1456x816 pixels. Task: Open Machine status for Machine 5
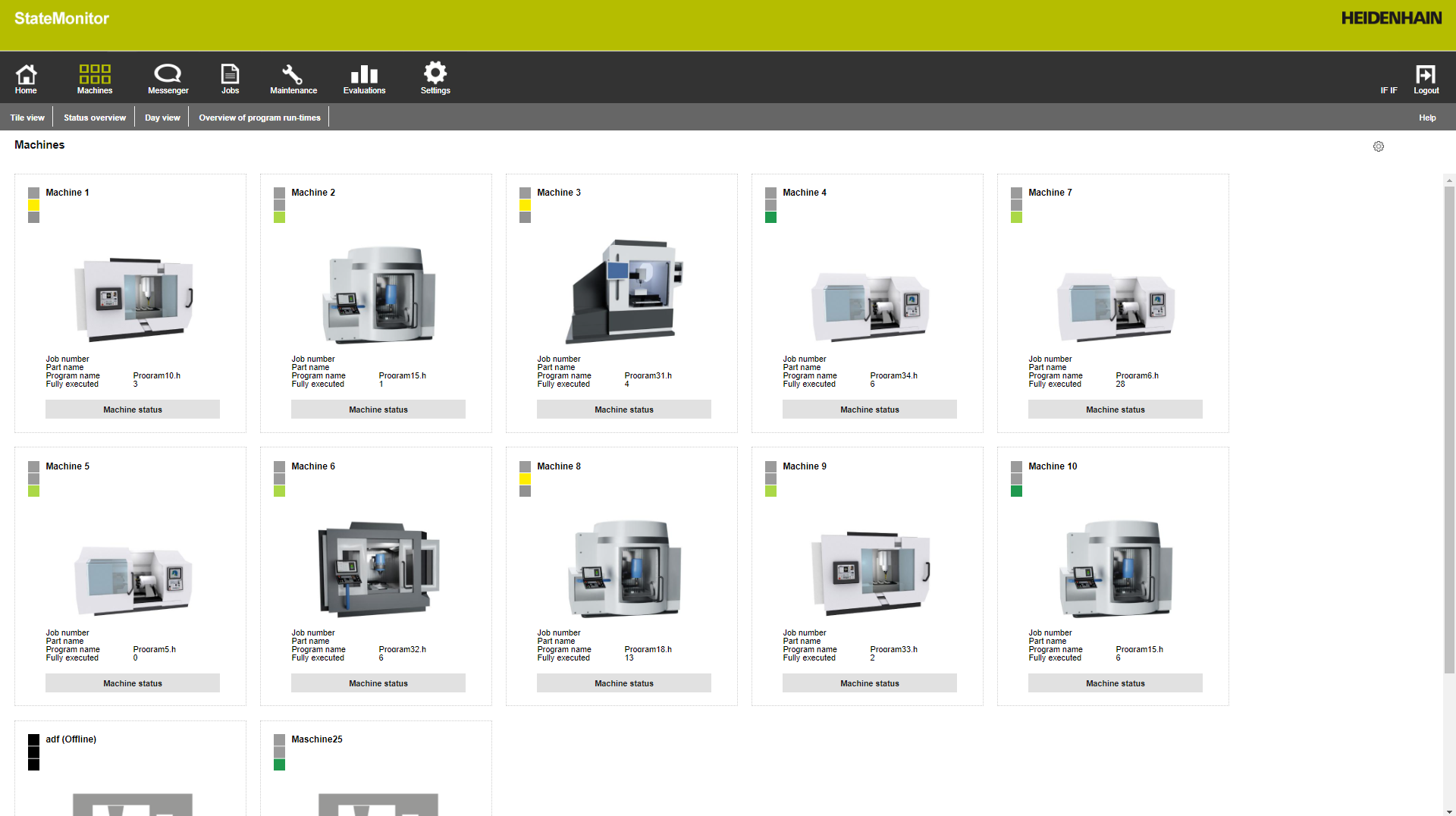point(133,683)
